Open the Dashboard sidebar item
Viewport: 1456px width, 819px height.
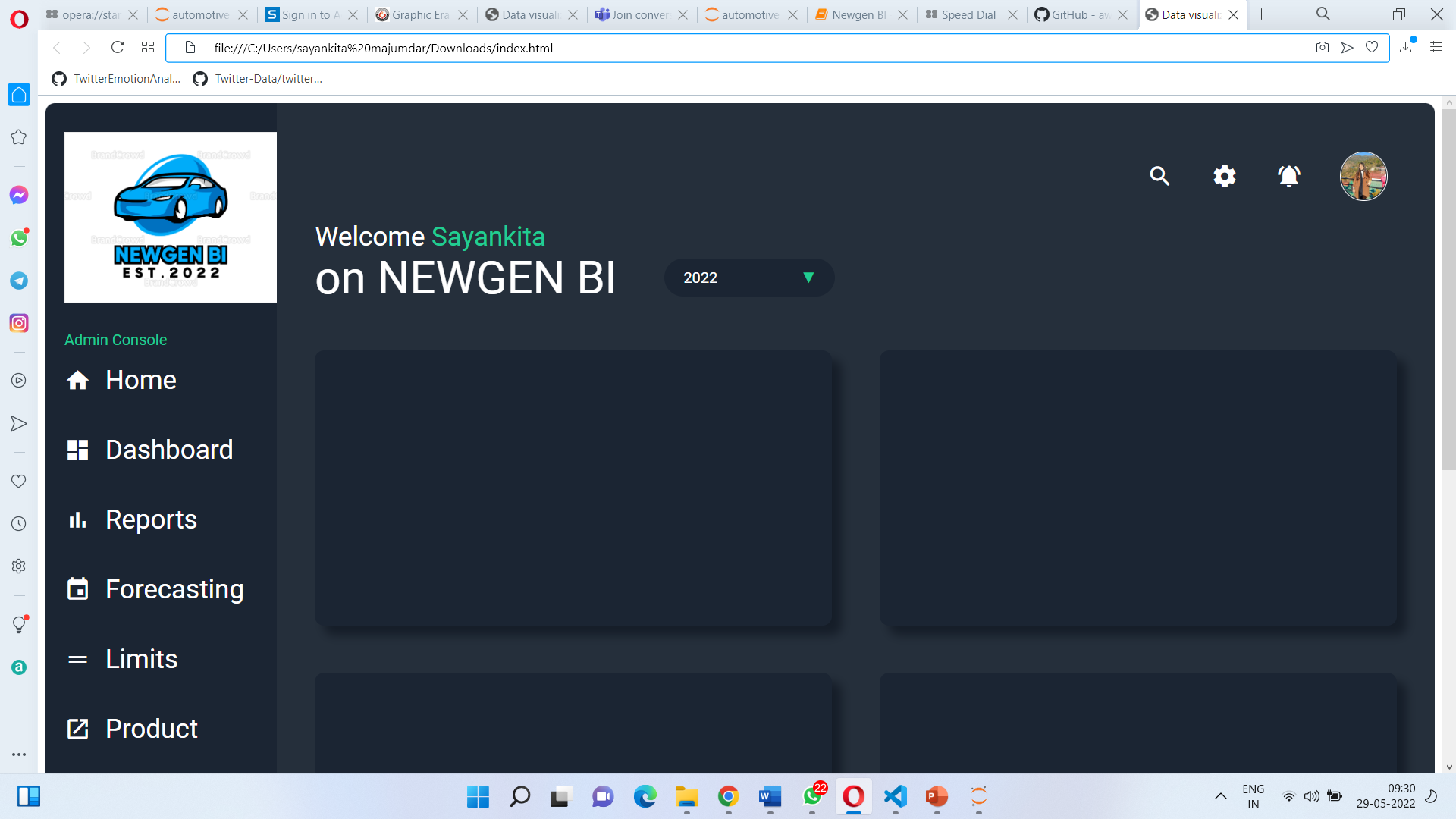coord(168,450)
